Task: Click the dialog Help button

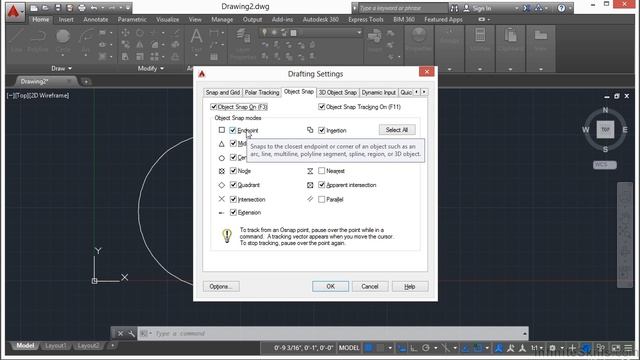Action: [410, 287]
